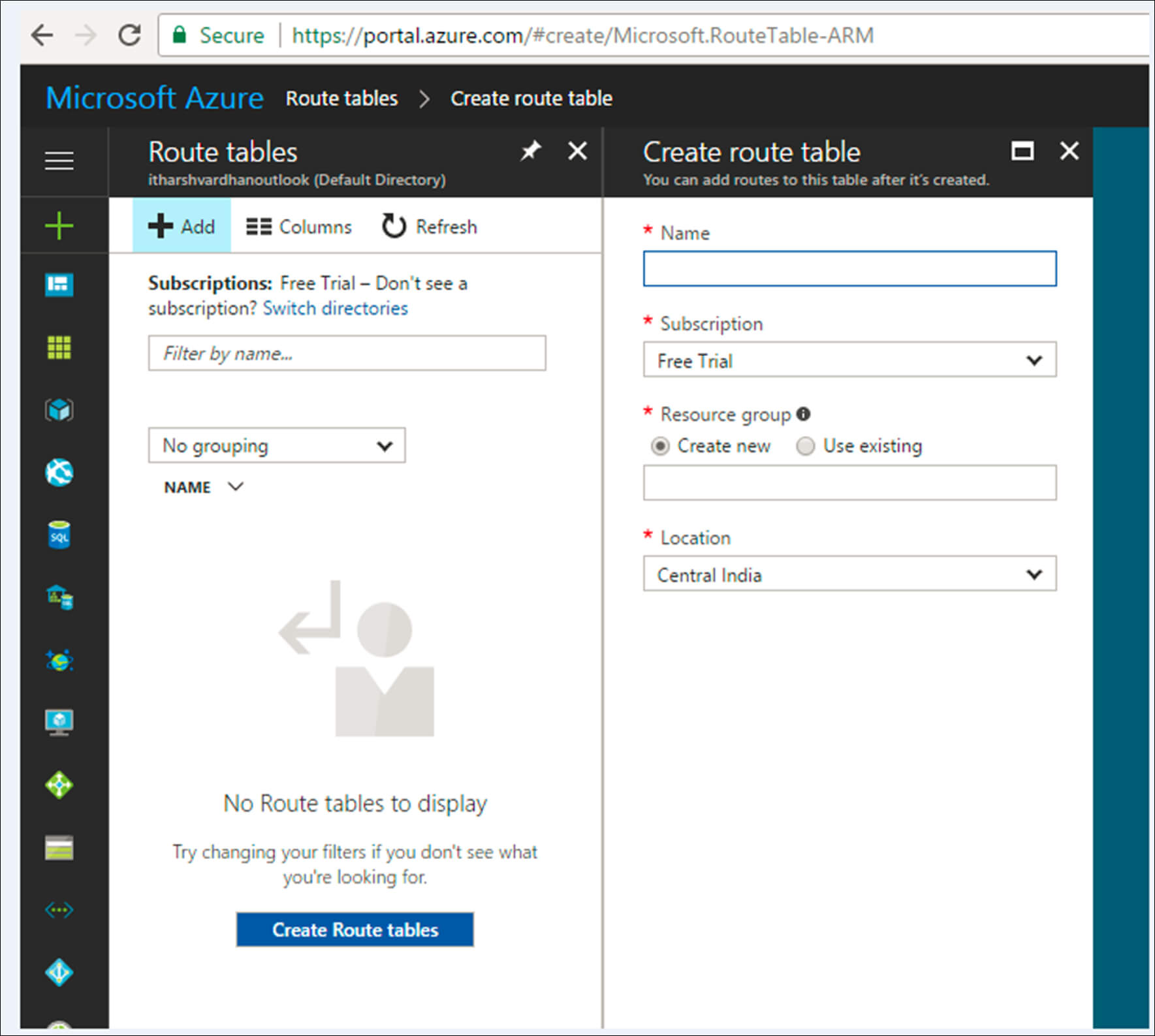Click Route tables breadcrumb

coord(341,98)
